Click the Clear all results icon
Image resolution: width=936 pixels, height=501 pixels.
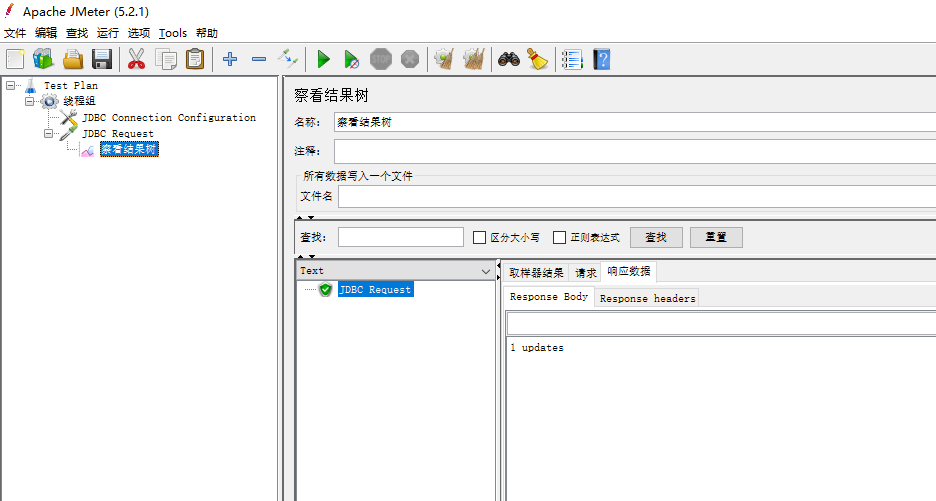[x=473, y=60]
